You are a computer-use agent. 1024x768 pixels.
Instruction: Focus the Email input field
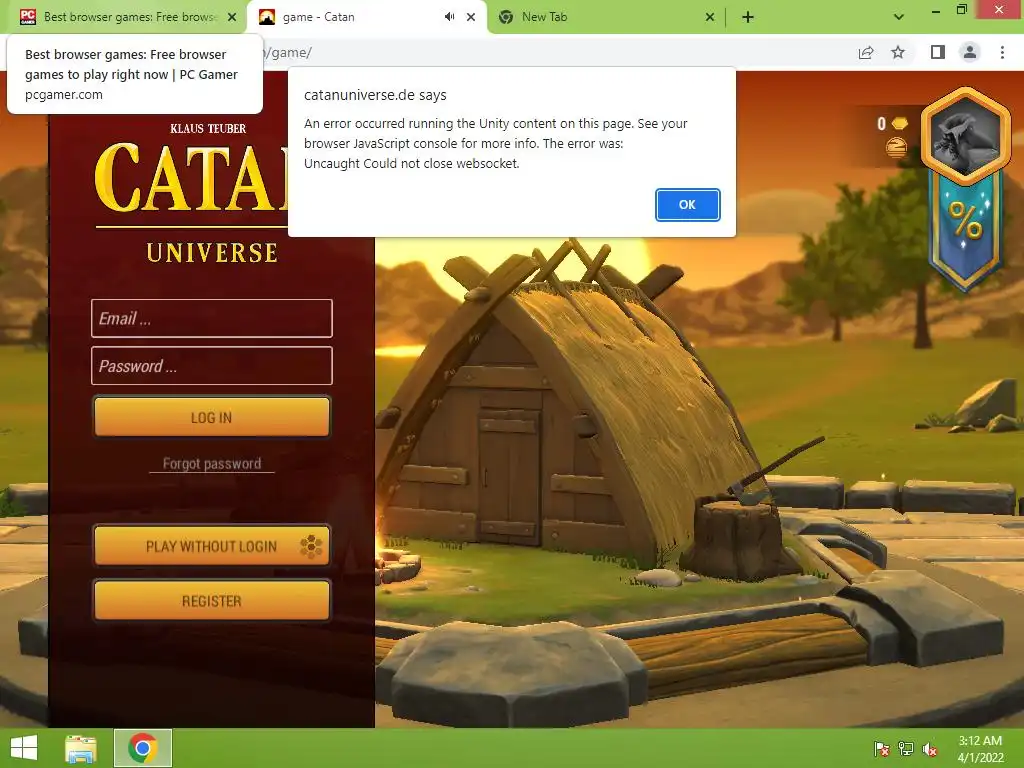point(212,318)
